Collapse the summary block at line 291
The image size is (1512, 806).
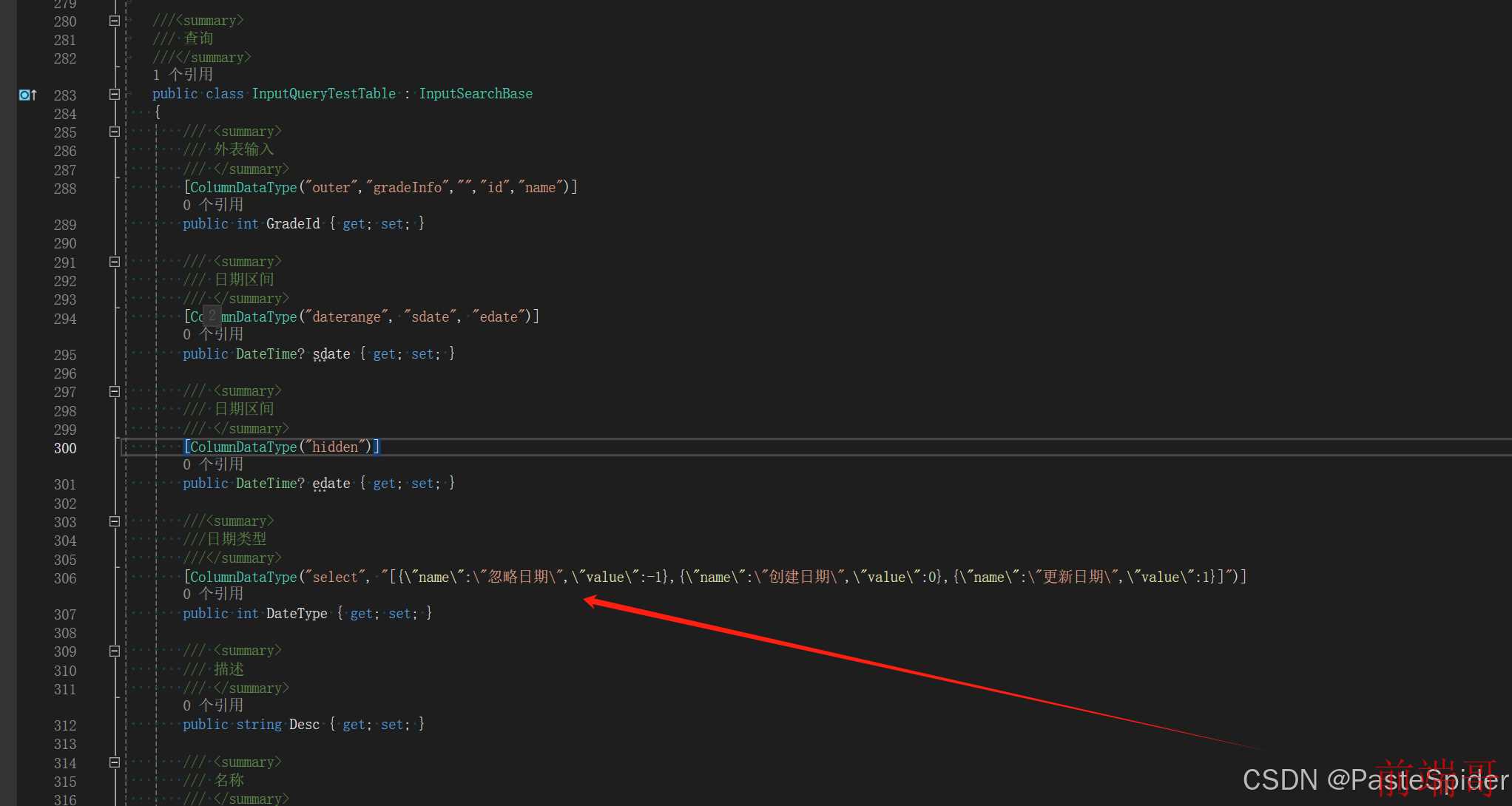click(x=115, y=262)
